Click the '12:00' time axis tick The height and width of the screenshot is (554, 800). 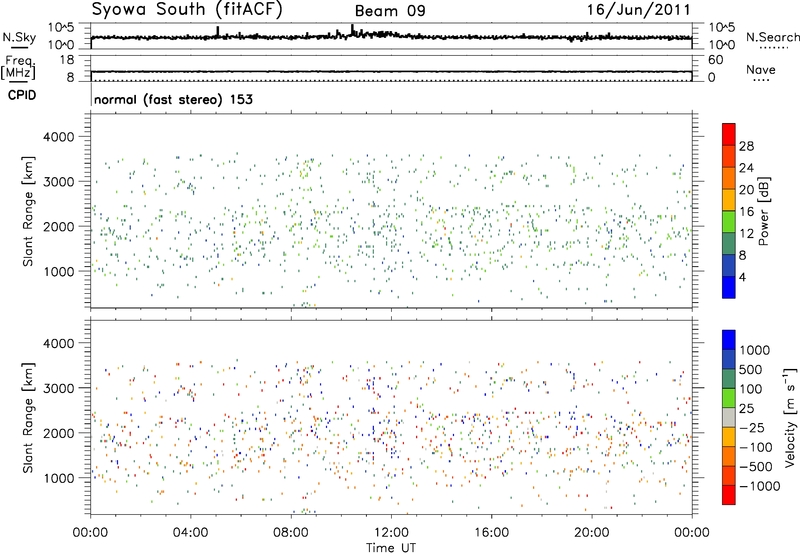(391, 533)
